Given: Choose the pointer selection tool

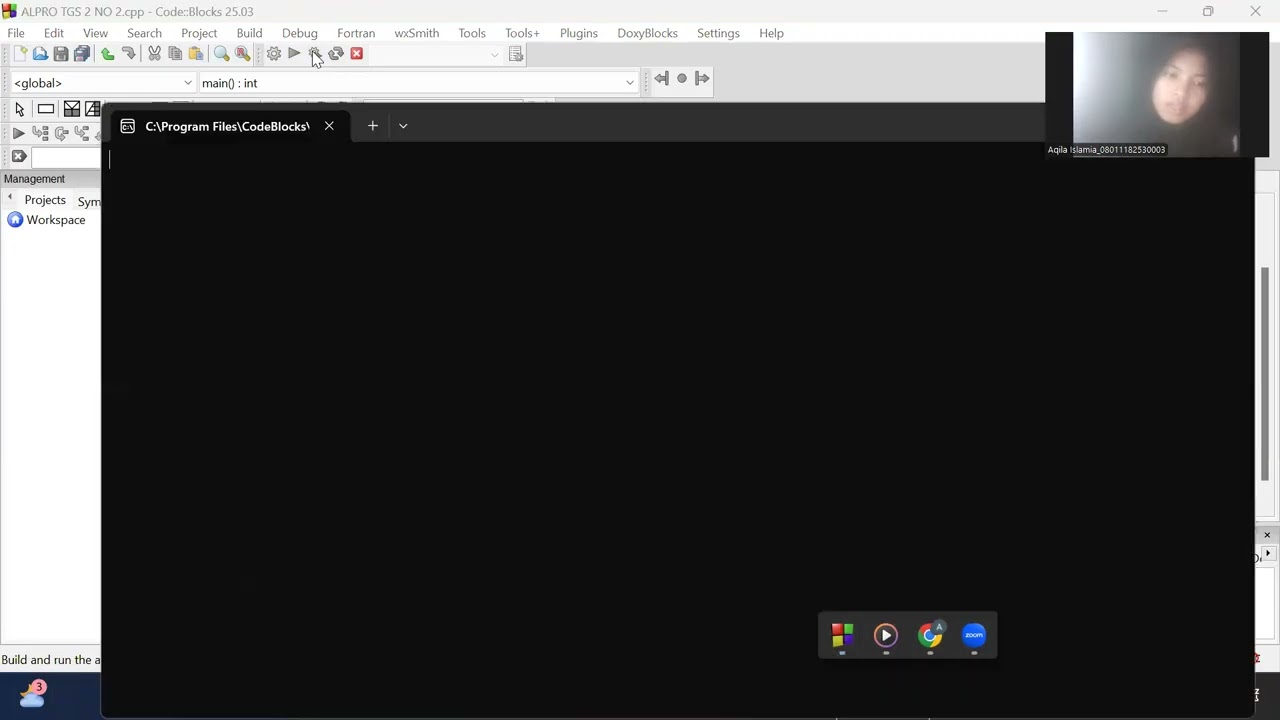Looking at the screenshot, I should (19, 109).
